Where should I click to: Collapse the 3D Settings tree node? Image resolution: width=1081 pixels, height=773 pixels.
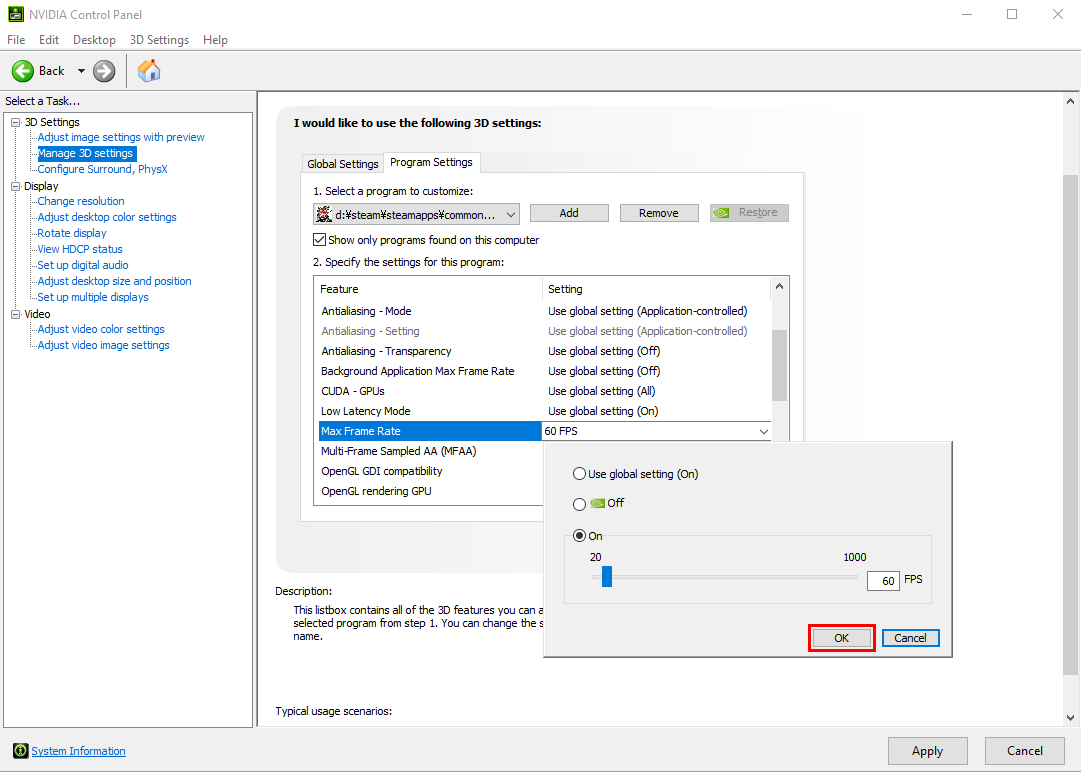point(15,122)
